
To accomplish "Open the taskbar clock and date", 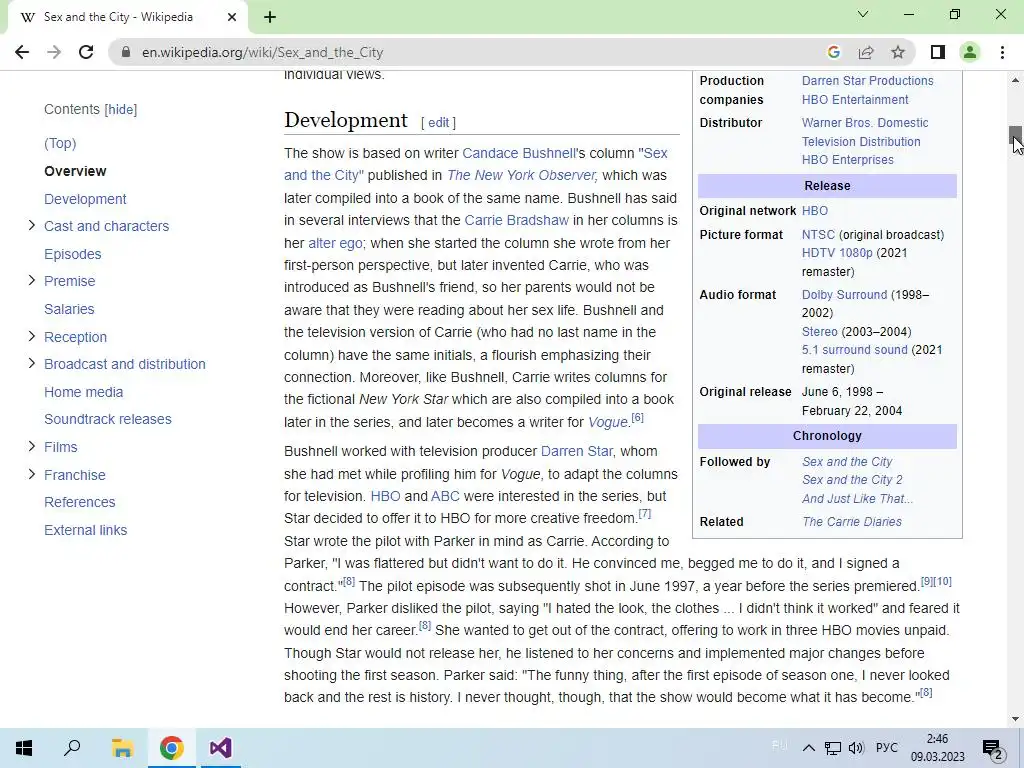I will point(938,748).
